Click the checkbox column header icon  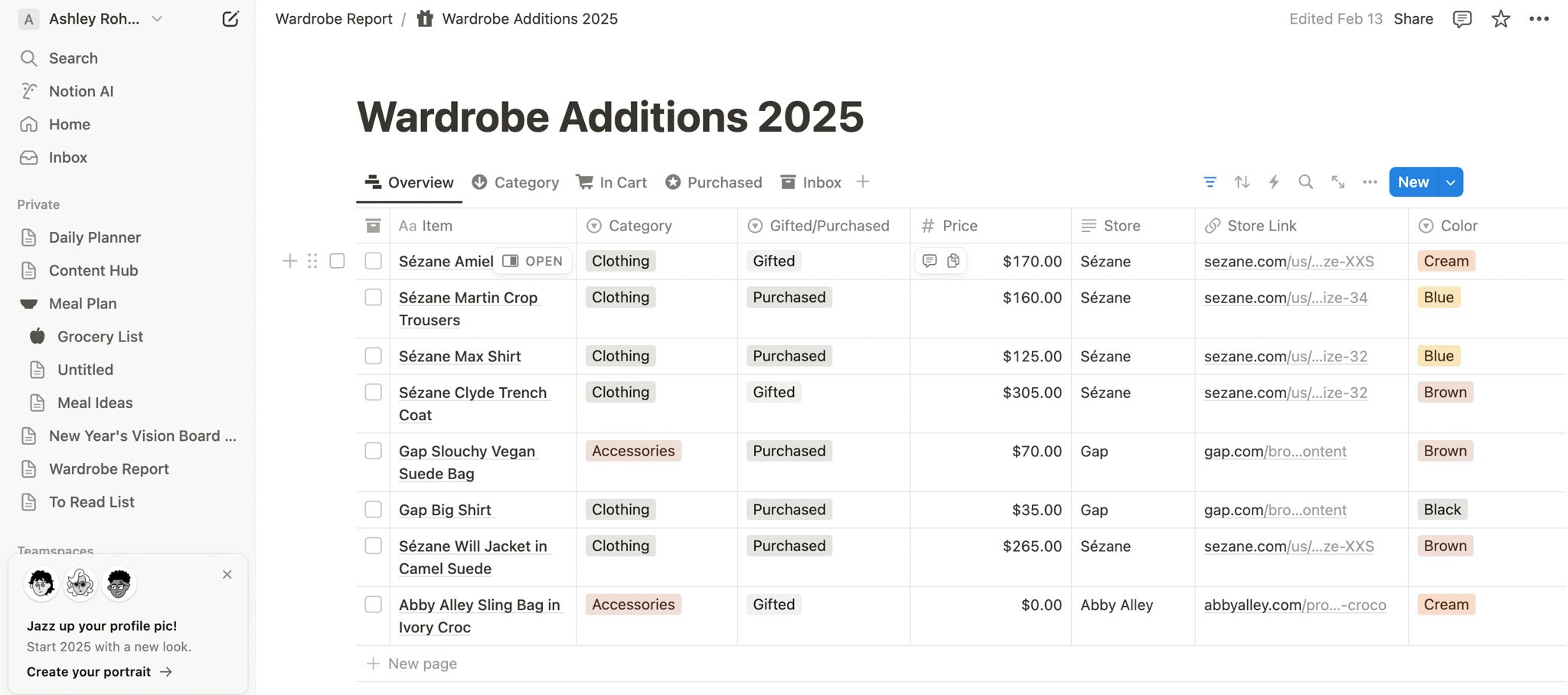pos(373,226)
